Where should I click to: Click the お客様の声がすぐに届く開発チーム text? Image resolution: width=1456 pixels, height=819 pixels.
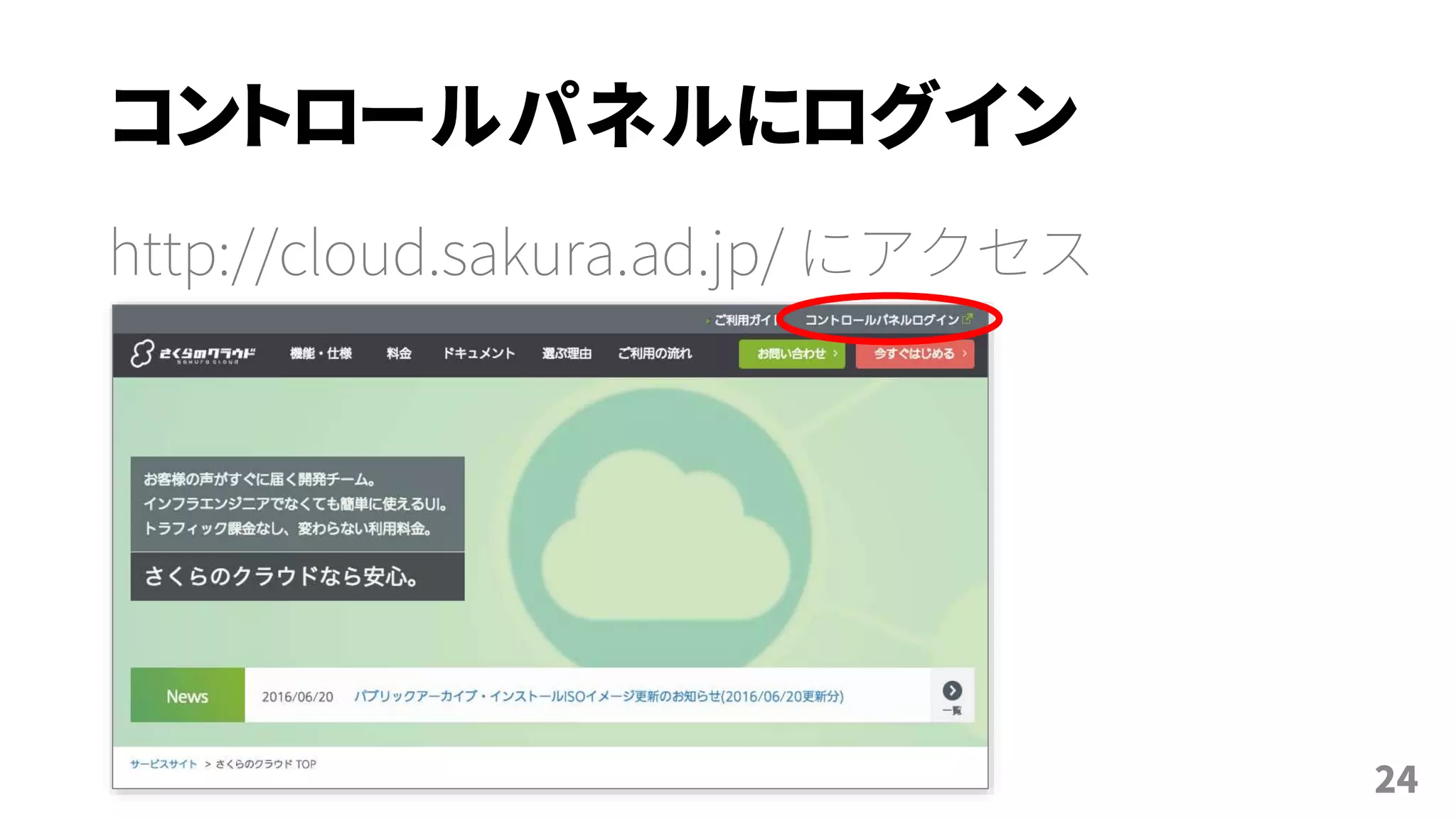point(259,479)
